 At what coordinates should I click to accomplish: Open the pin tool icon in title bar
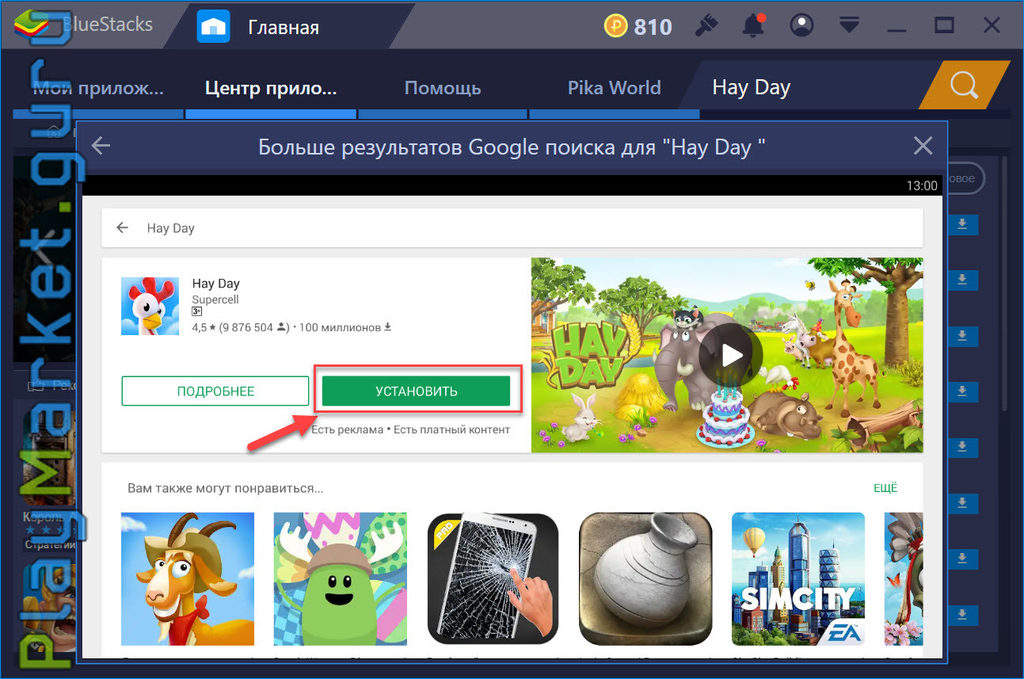[x=706, y=26]
